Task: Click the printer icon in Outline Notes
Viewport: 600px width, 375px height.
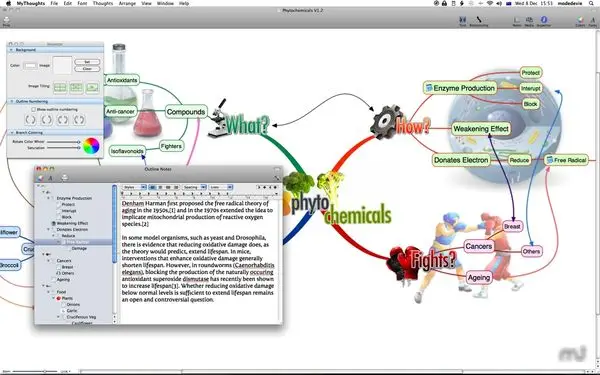Action: pyautogui.click(x=65, y=178)
